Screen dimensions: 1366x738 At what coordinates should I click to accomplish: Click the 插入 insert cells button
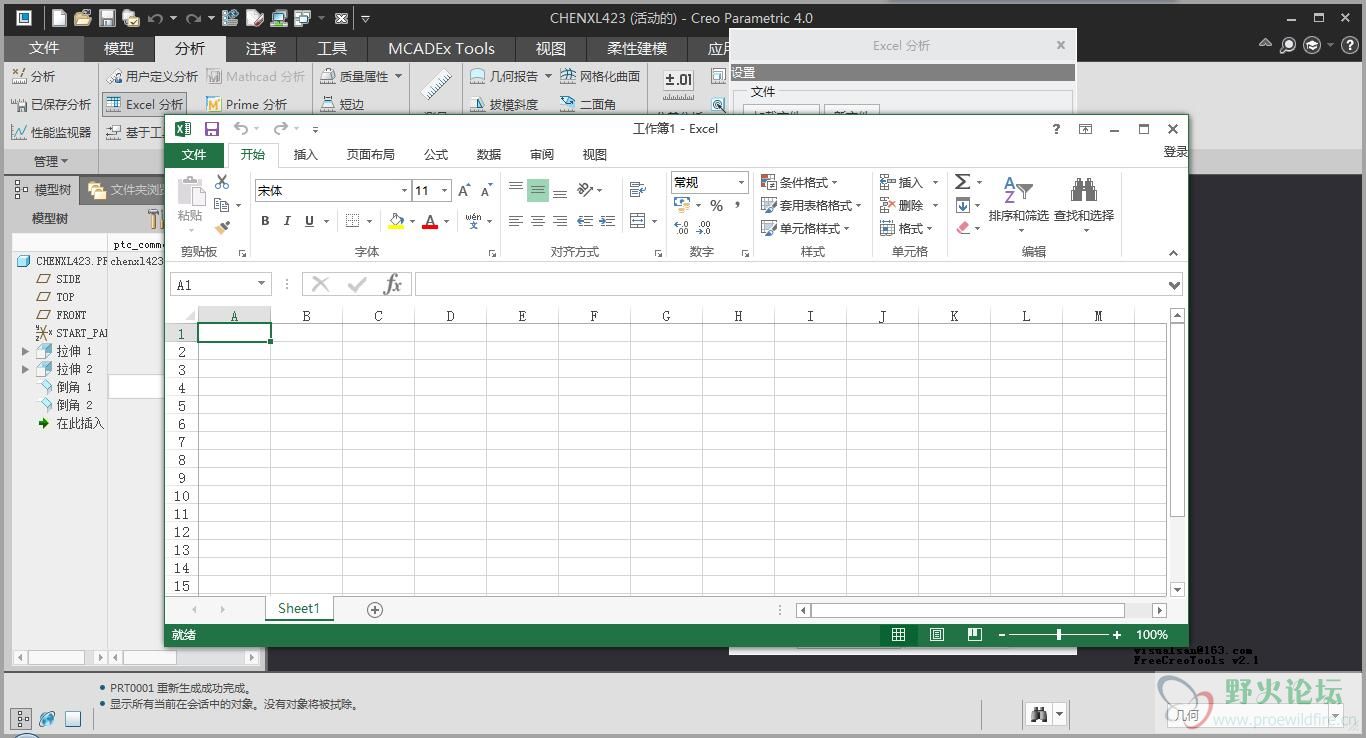coord(901,182)
